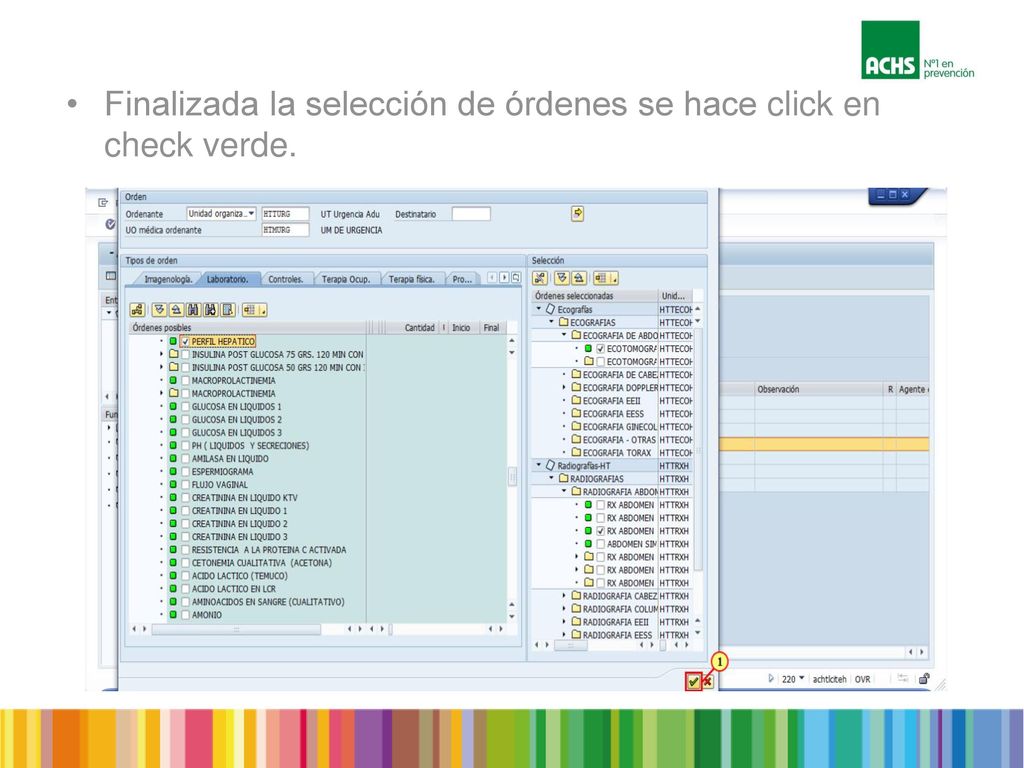Switch to the Terapia física tab

pos(411,279)
